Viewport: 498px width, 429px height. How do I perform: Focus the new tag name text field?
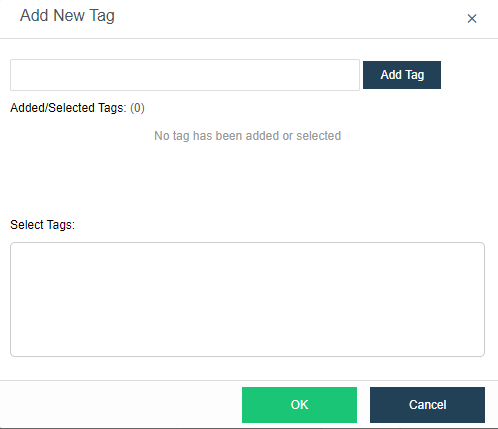tap(185, 75)
